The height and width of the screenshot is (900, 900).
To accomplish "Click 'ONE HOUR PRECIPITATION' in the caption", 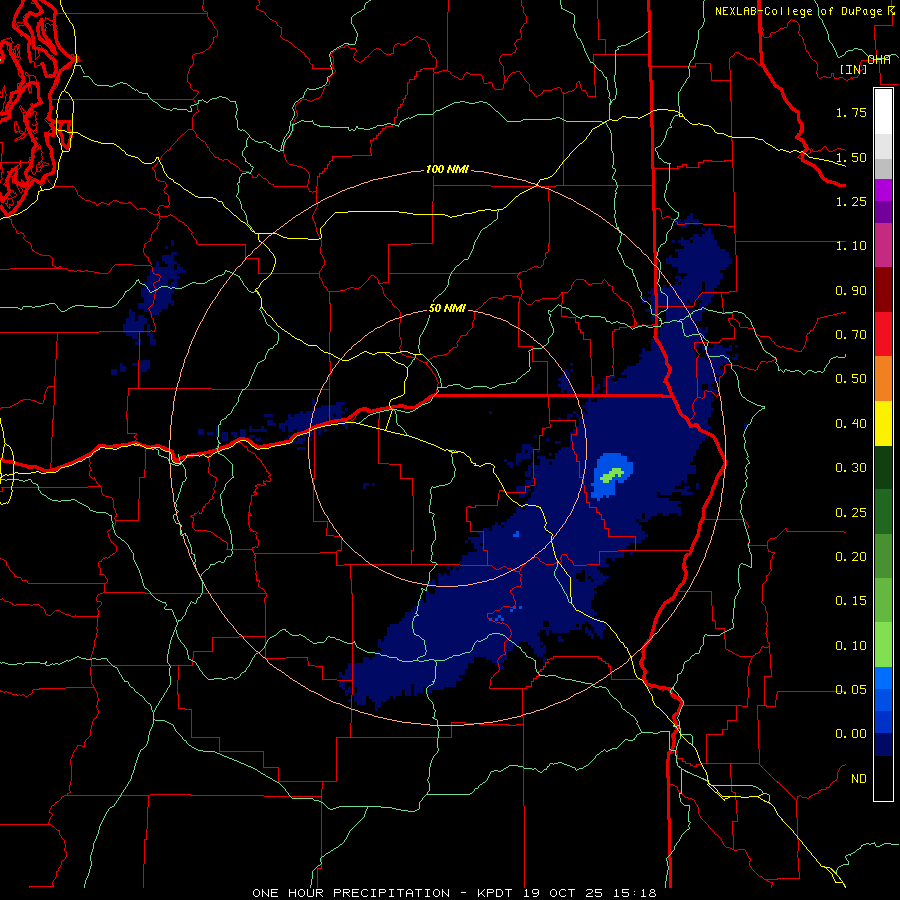I will pos(351,893).
